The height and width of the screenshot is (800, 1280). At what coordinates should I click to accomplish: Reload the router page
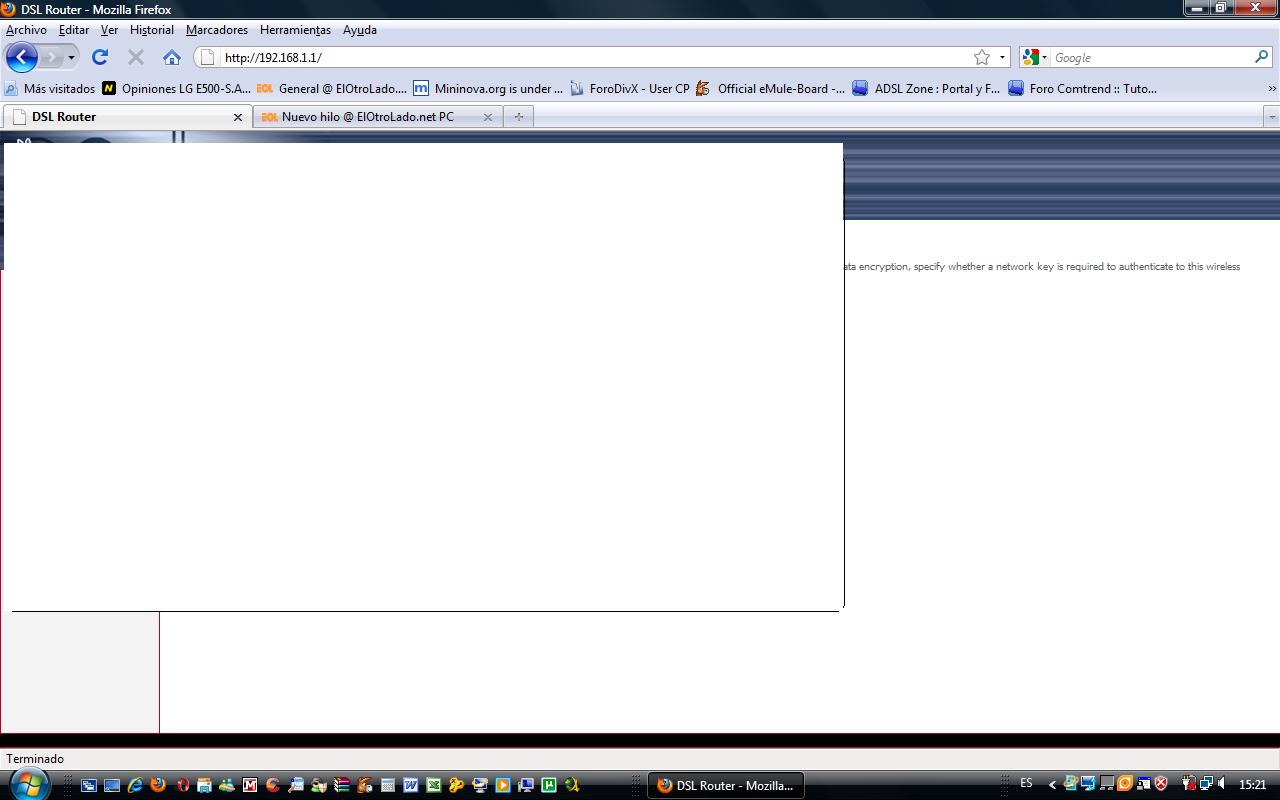100,57
